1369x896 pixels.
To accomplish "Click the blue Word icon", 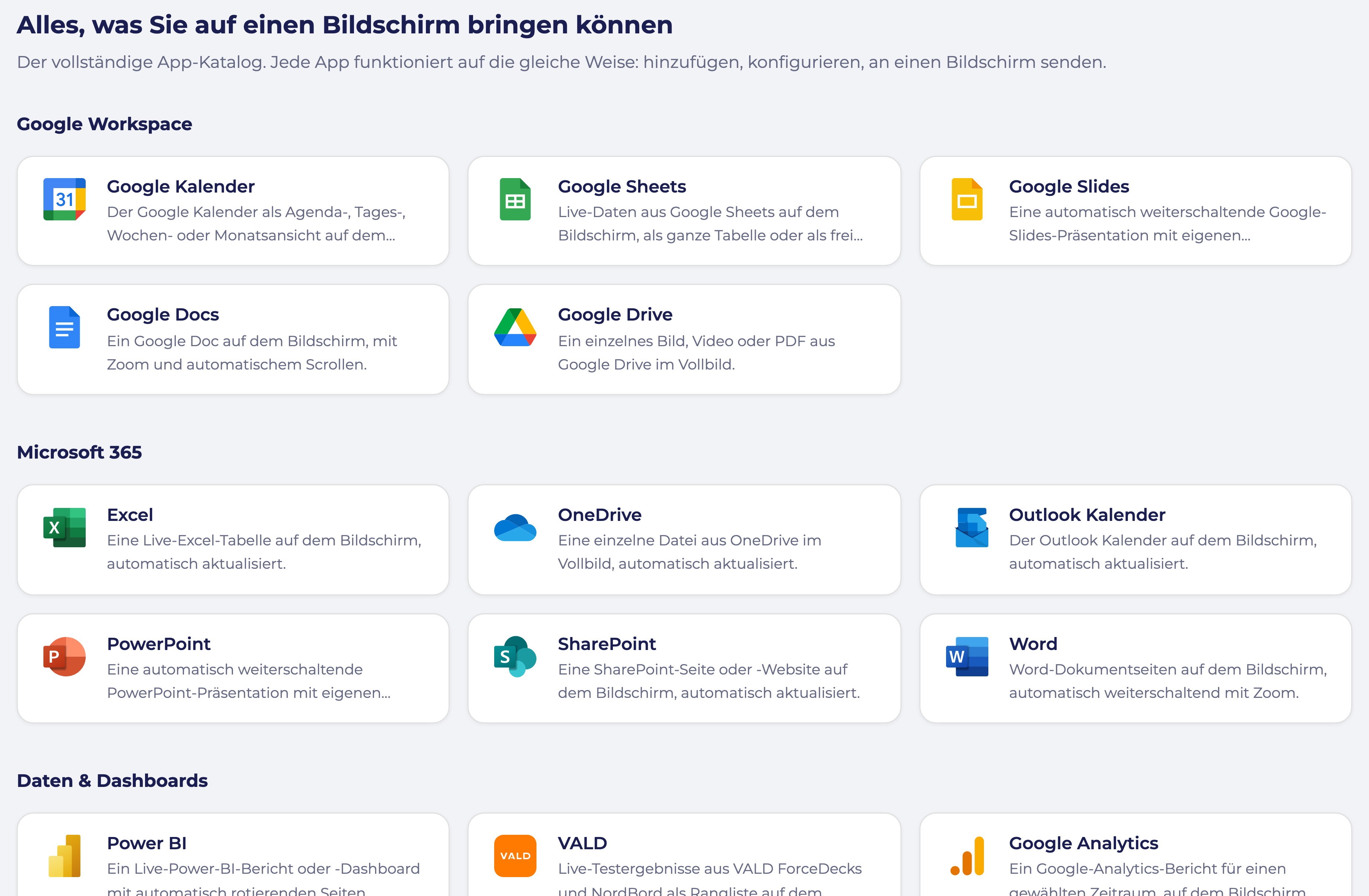I will point(967,656).
